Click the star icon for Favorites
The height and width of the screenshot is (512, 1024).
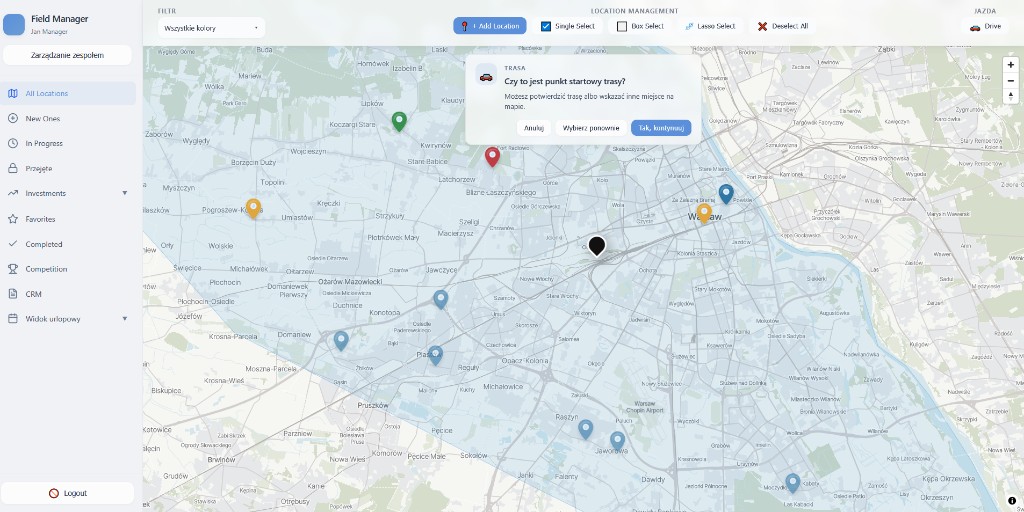tap(12, 219)
